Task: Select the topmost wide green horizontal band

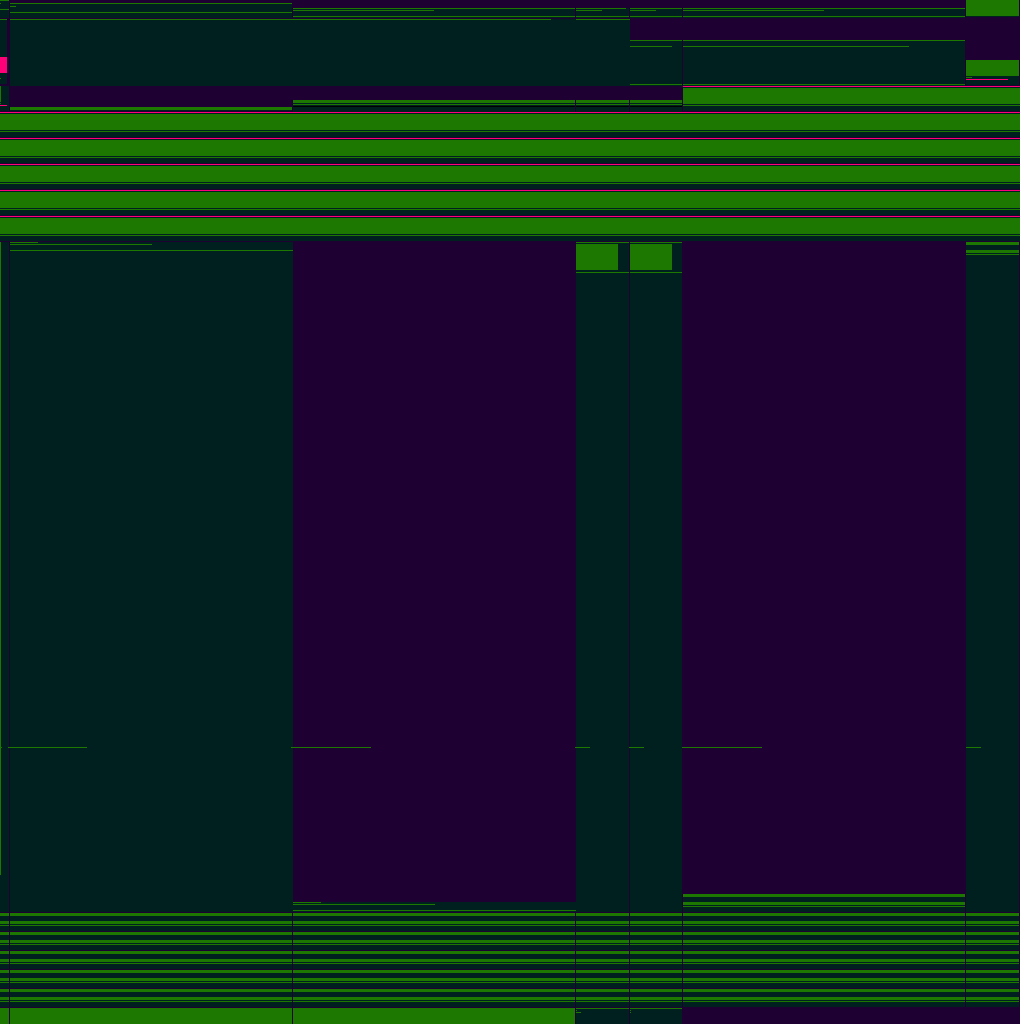Action: tap(510, 122)
